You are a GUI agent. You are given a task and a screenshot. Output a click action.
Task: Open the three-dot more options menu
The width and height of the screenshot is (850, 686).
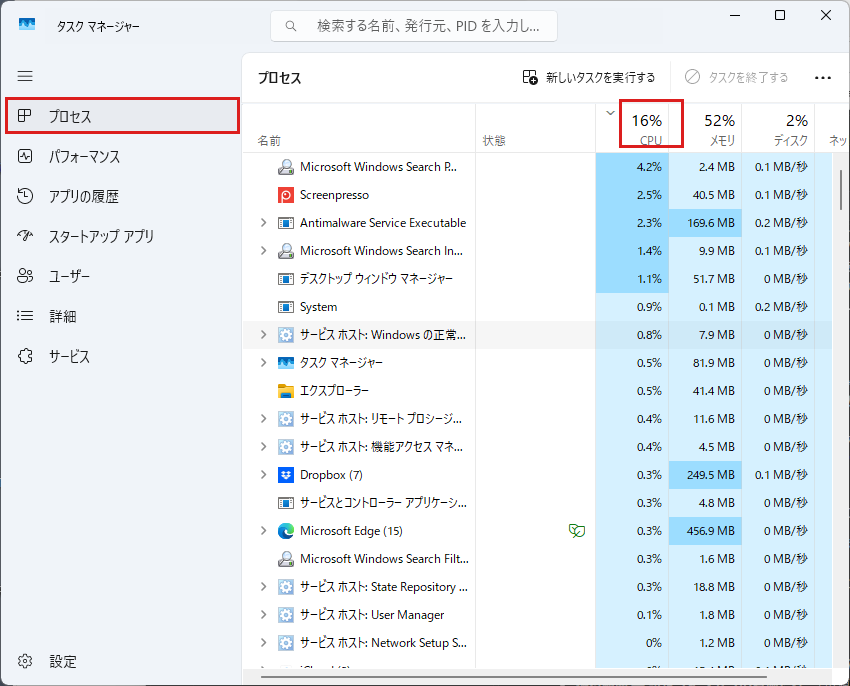[822, 78]
